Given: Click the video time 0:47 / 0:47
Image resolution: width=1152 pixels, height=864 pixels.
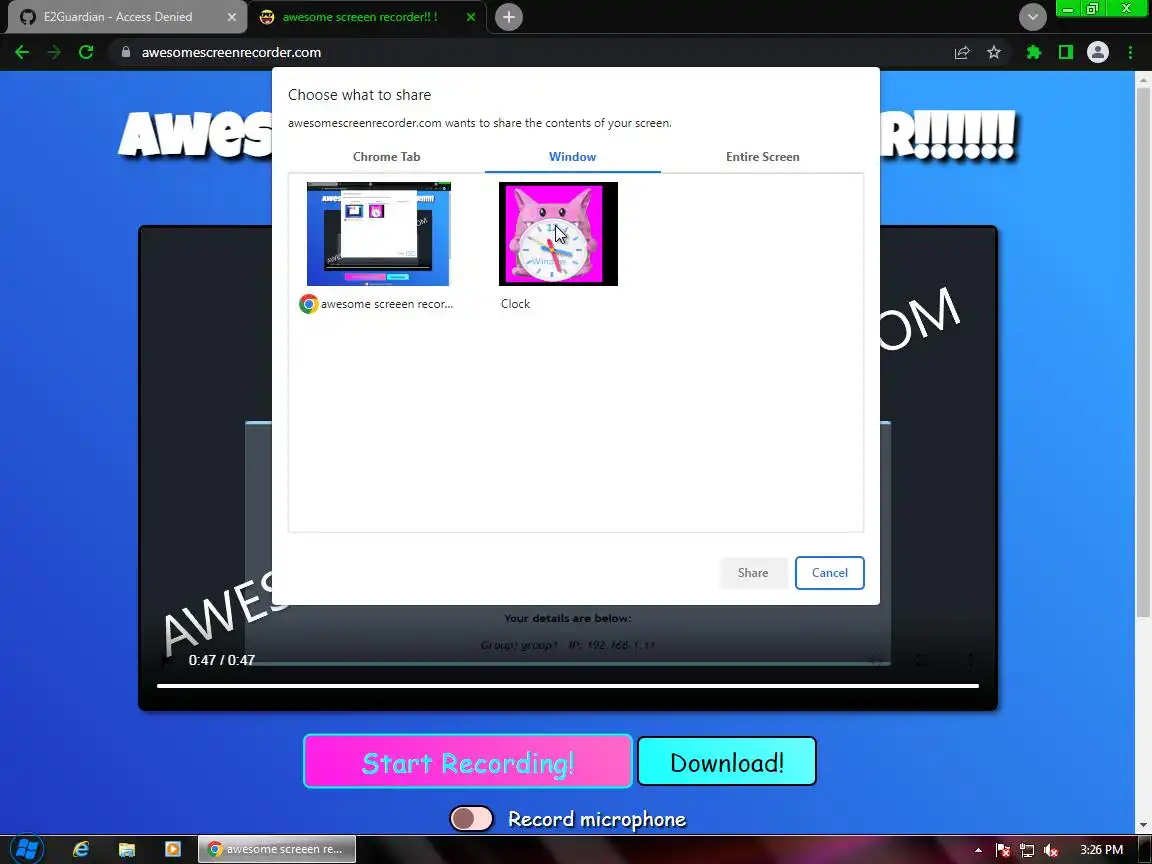Looking at the screenshot, I should [x=221, y=660].
